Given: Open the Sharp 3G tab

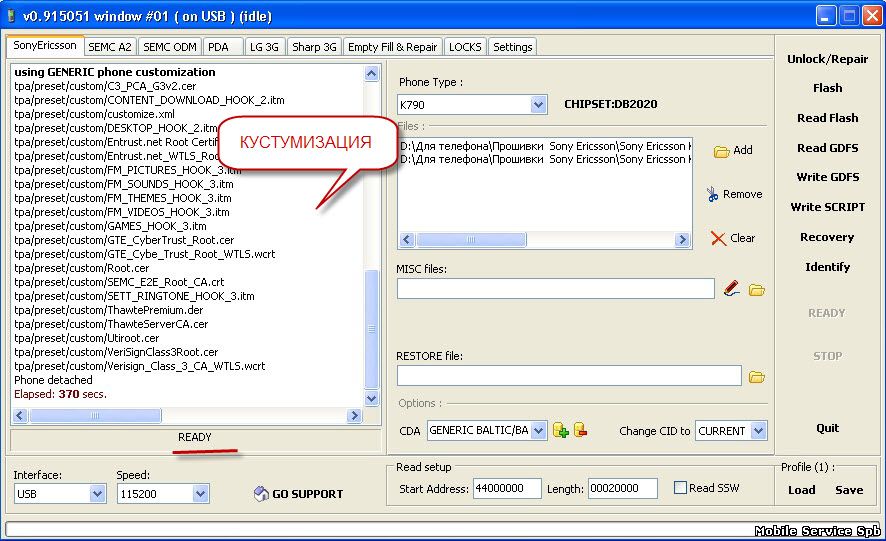Looking at the screenshot, I should click(314, 47).
